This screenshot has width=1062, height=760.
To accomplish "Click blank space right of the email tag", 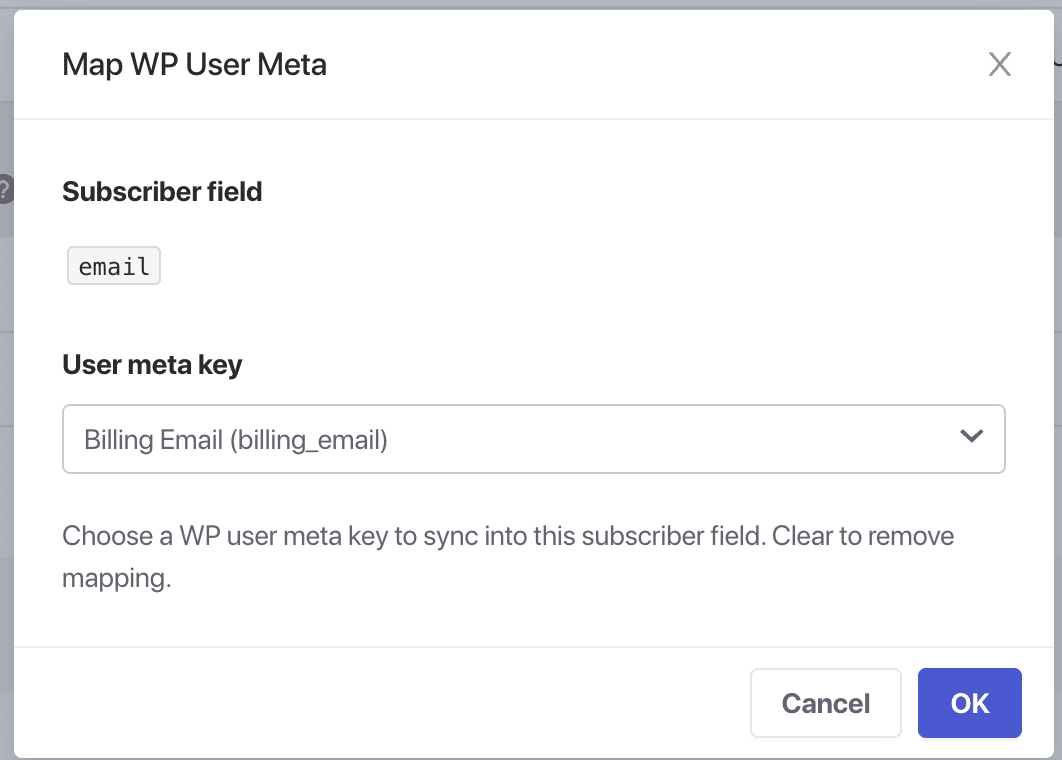I will 500,267.
